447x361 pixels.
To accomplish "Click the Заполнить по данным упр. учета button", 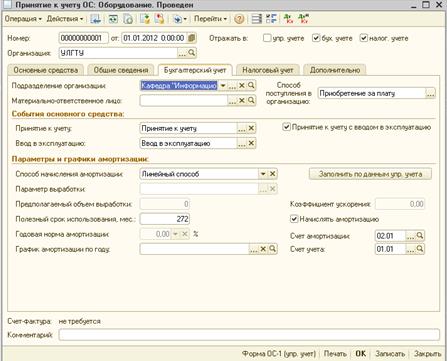I will point(370,174).
